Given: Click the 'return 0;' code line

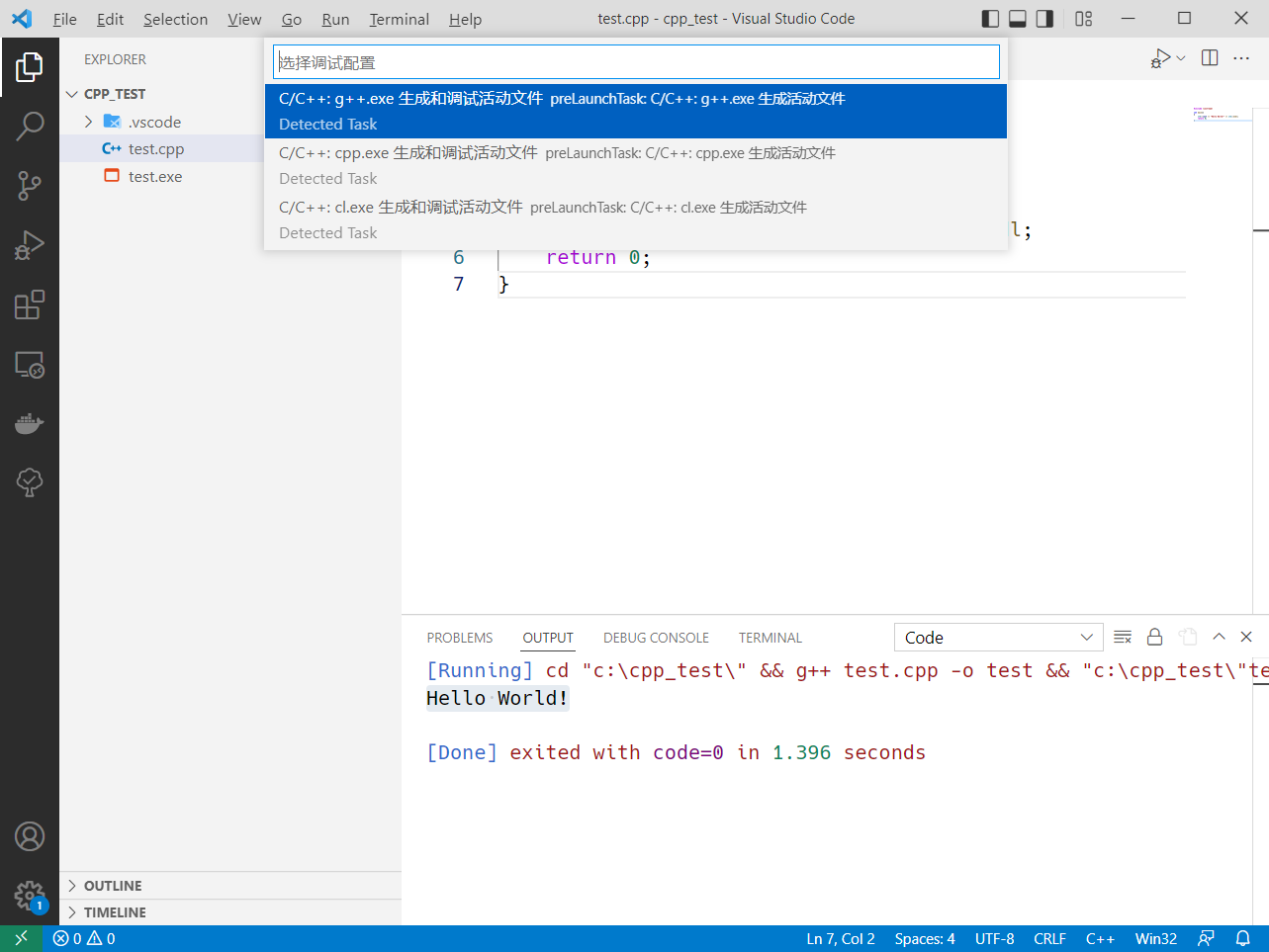Looking at the screenshot, I should pos(597,257).
